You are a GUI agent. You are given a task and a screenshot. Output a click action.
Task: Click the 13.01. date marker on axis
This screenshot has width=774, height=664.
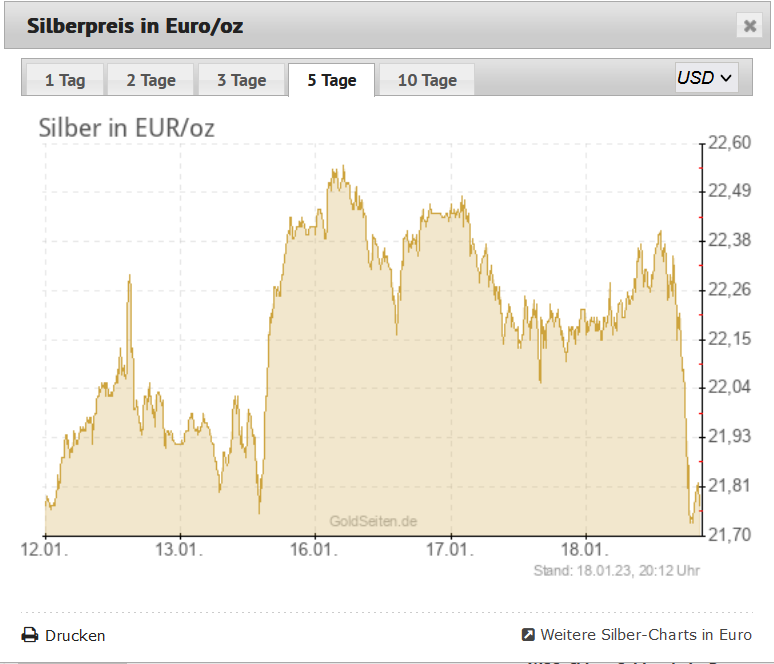(179, 549)
